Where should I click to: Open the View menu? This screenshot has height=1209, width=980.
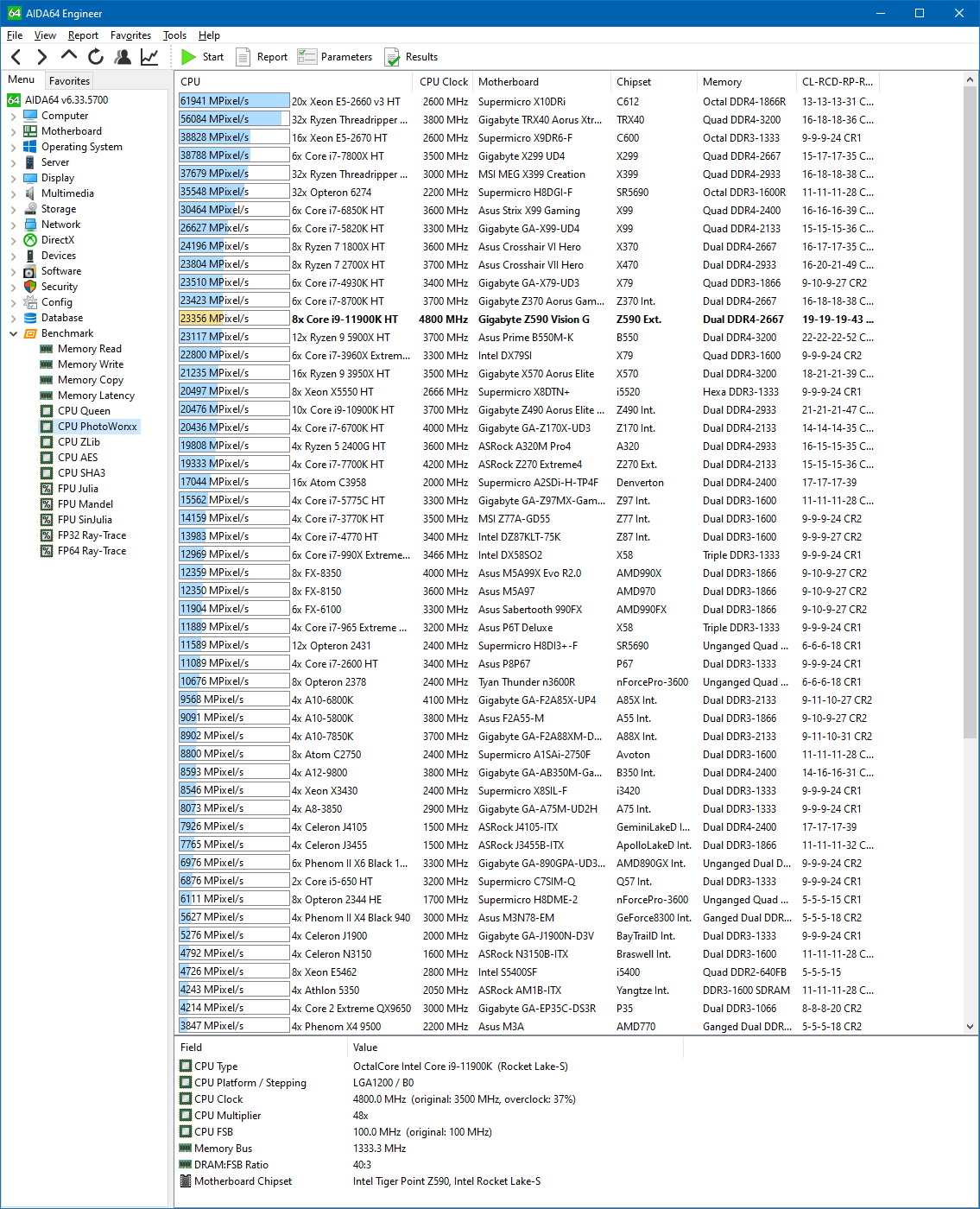pos(45,35)
